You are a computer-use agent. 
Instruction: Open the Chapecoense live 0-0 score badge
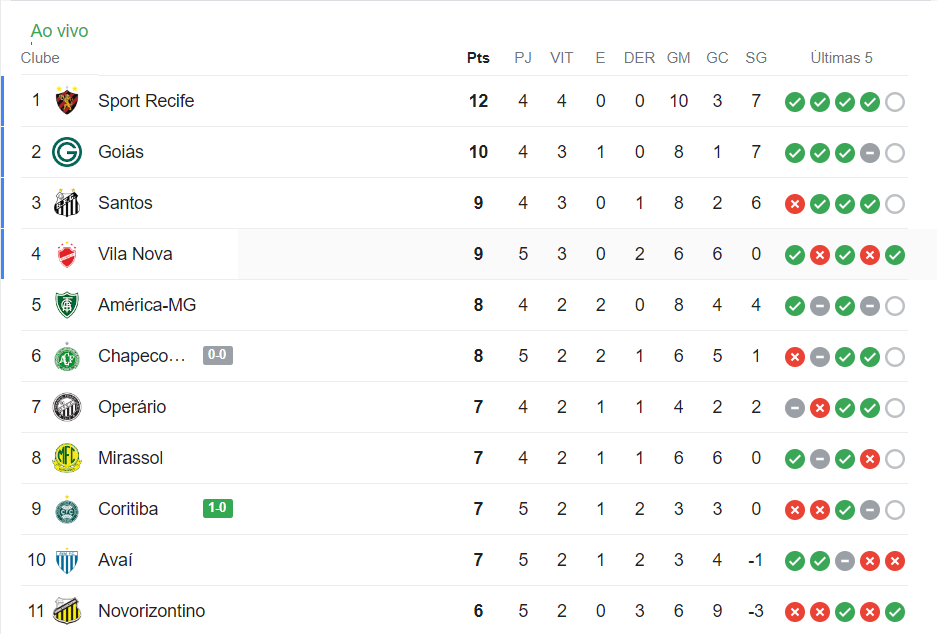tap(217, 355)
